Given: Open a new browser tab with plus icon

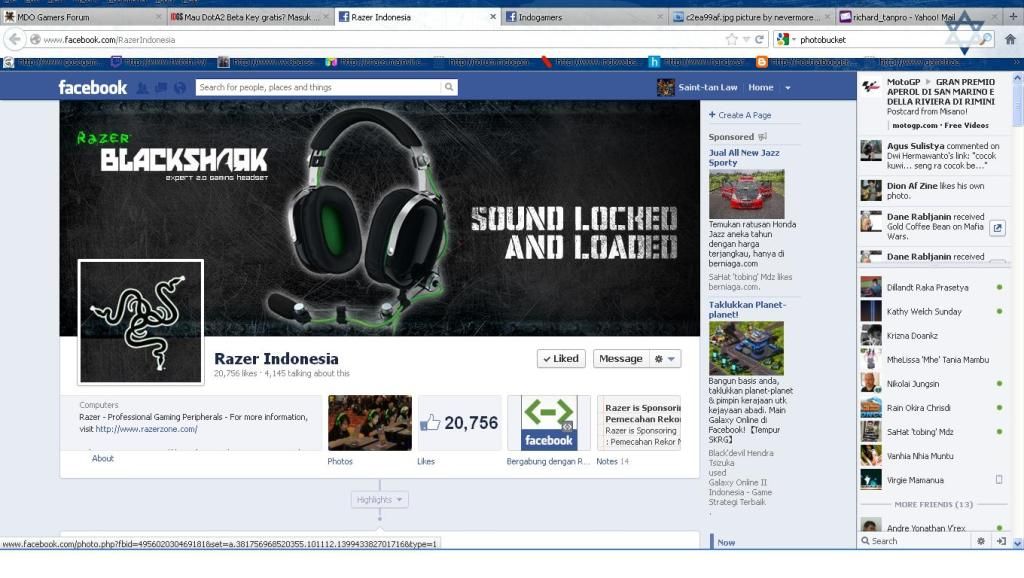Looking at the screenshot, I should [x=1013, y=16].
